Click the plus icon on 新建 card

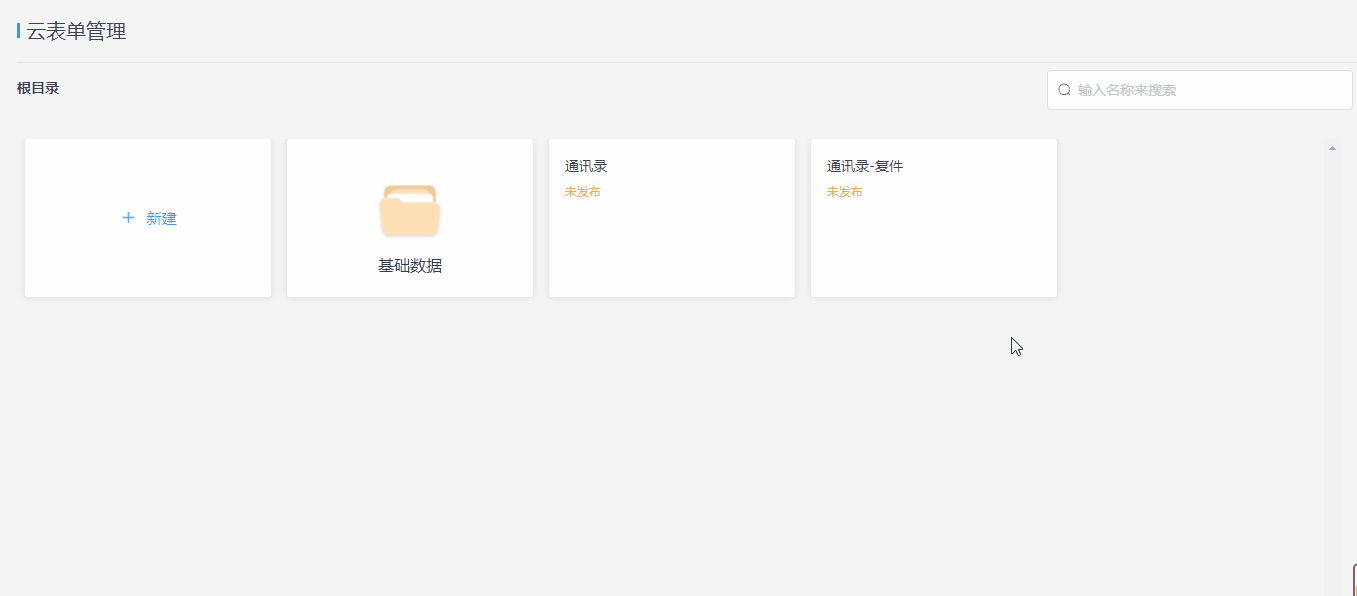coord(128,218)
